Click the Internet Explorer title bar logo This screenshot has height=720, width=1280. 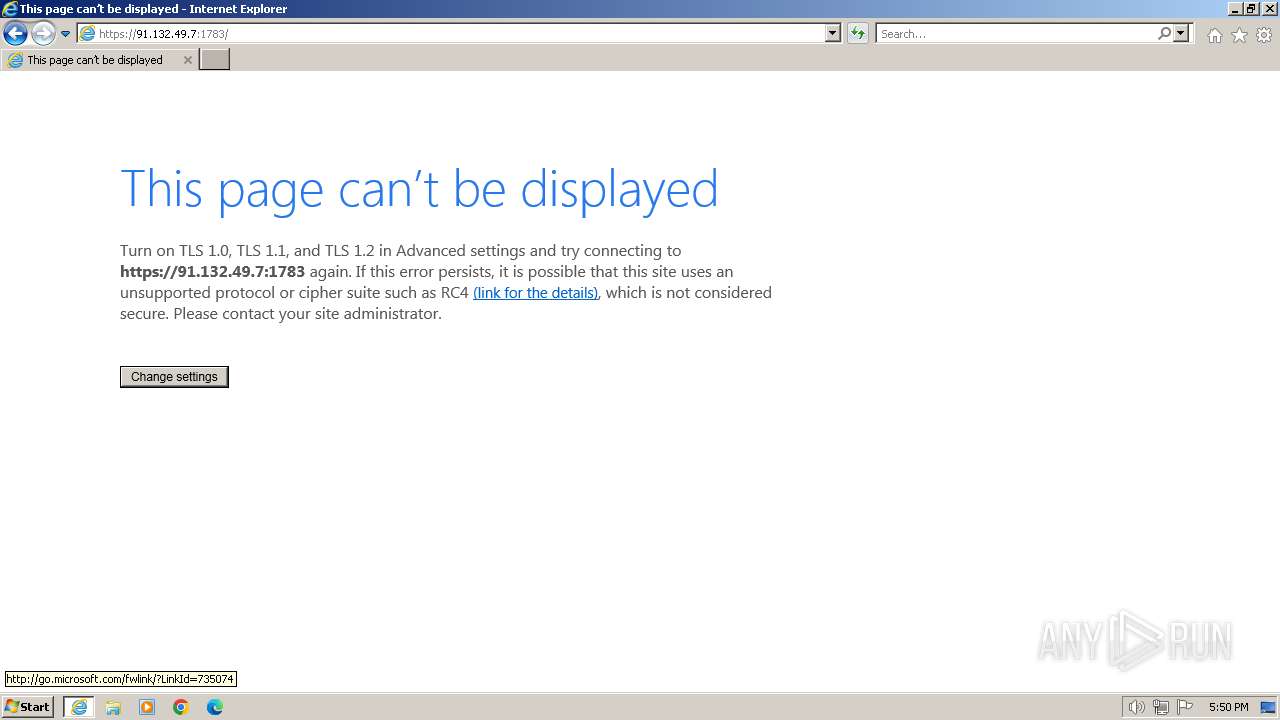point(10,9)
